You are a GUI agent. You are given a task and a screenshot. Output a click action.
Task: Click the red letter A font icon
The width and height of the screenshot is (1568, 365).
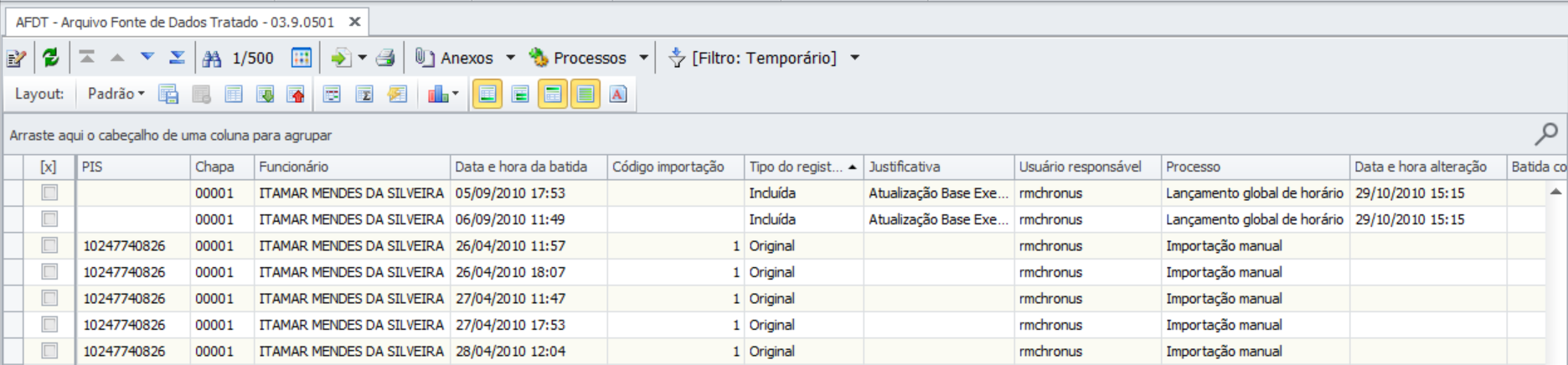[618, 94]
